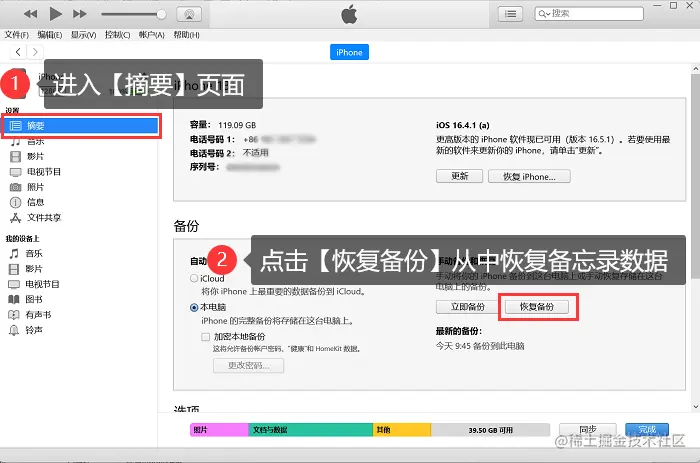Screen dimensions: 700x463
Task: Enable the 加密本地备份 checkbox
Action: click(x=205, y=337)
